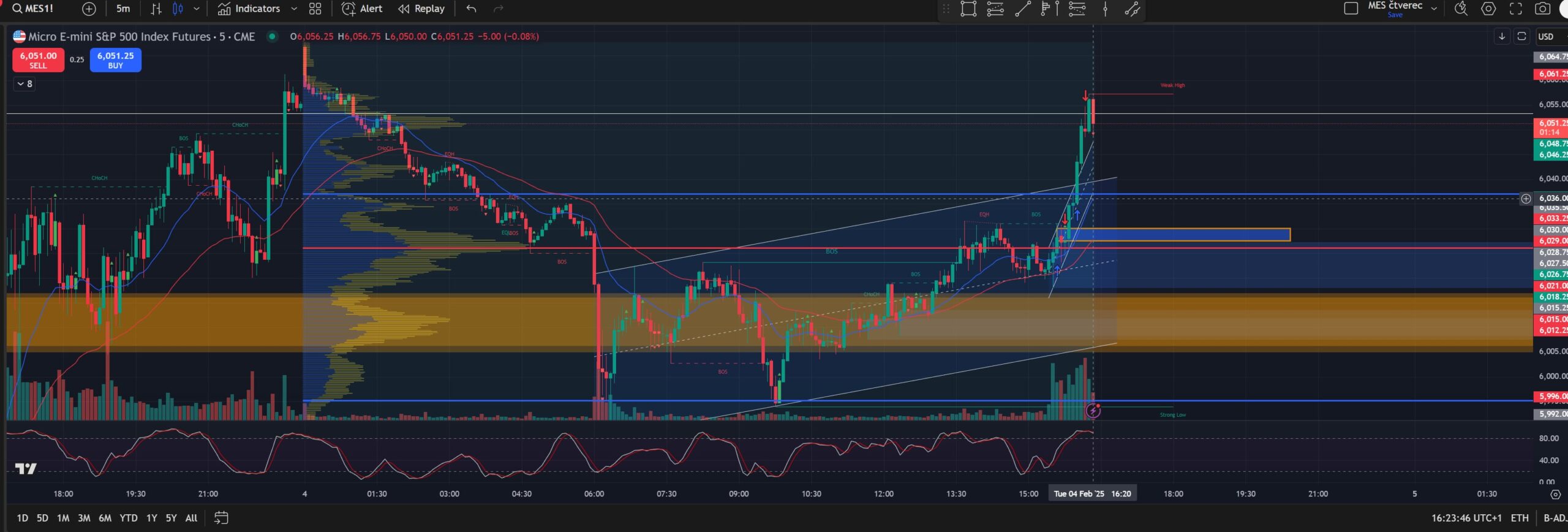Viewport: 1568px width, 532px height.
Task: Click the red SELL 6,051.00 button
Action: (x=38, y=60)
